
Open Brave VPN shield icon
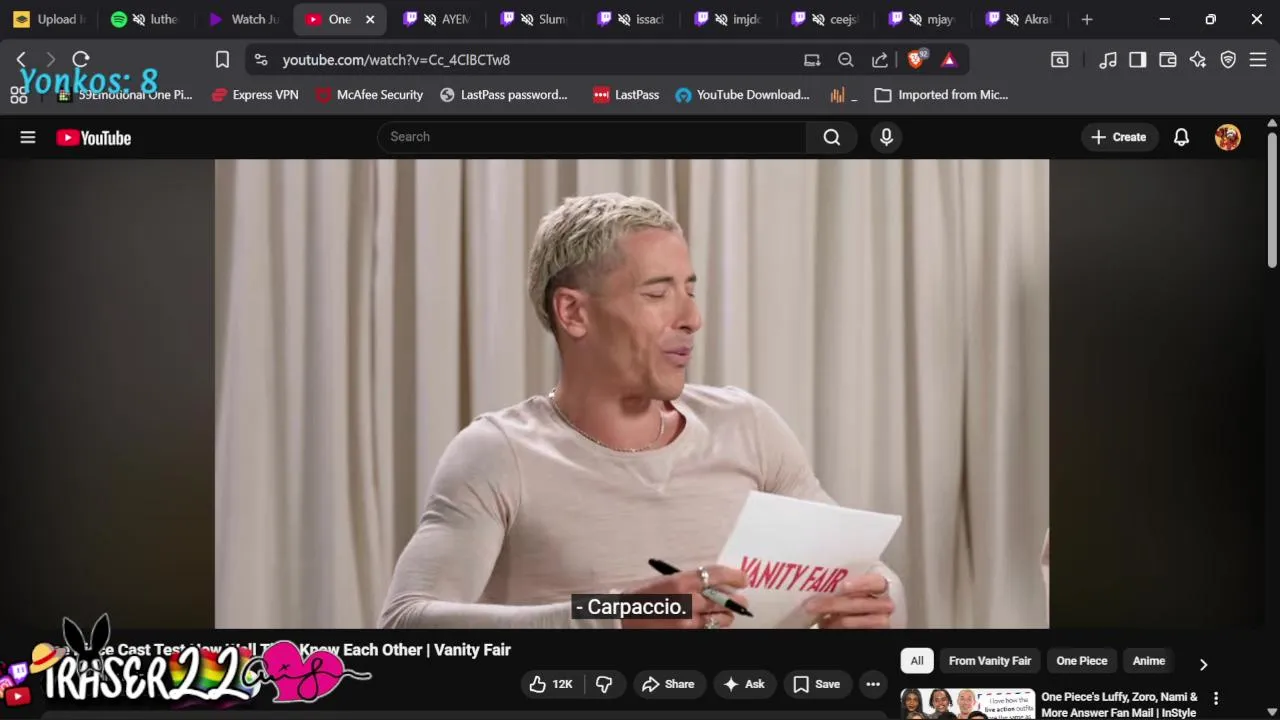(1228, 60)
